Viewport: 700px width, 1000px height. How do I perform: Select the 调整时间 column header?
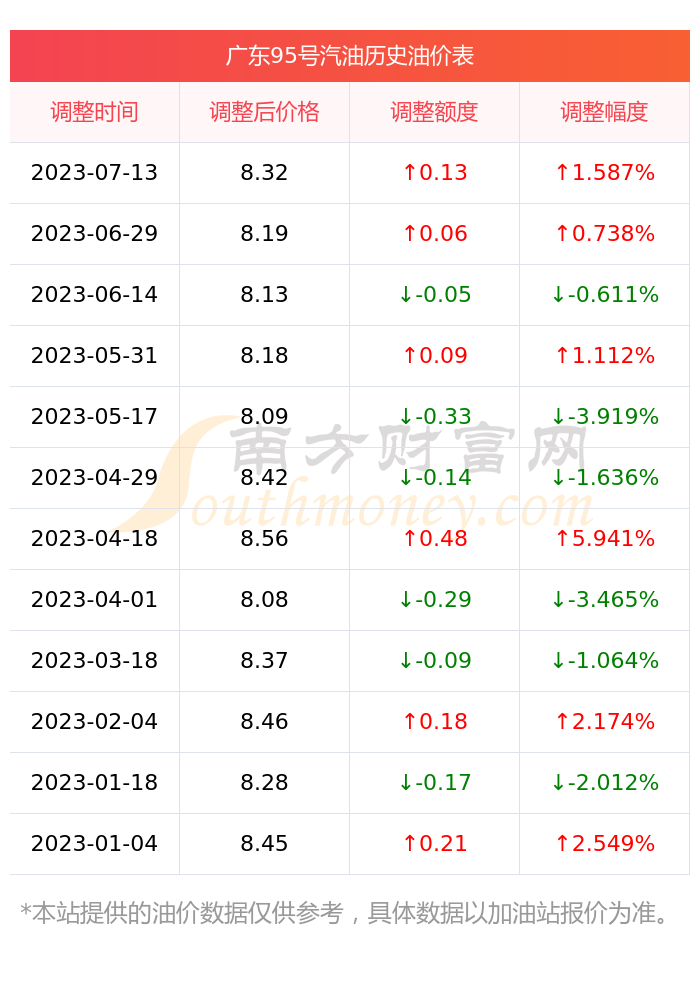94,112
